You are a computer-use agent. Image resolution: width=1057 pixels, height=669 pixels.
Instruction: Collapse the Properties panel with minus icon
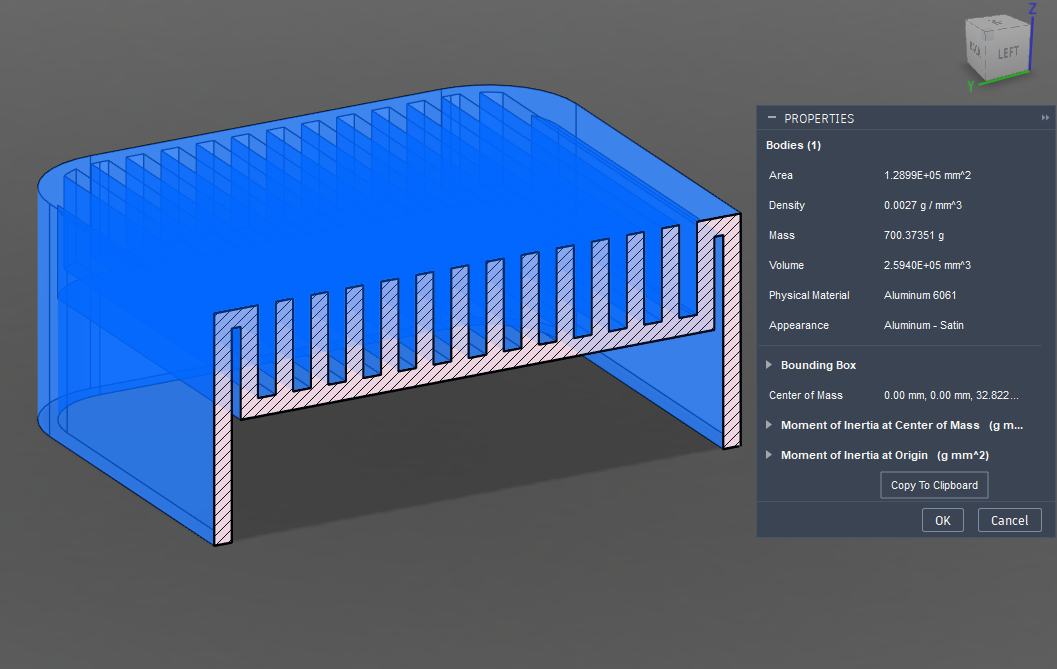(771, 118)
